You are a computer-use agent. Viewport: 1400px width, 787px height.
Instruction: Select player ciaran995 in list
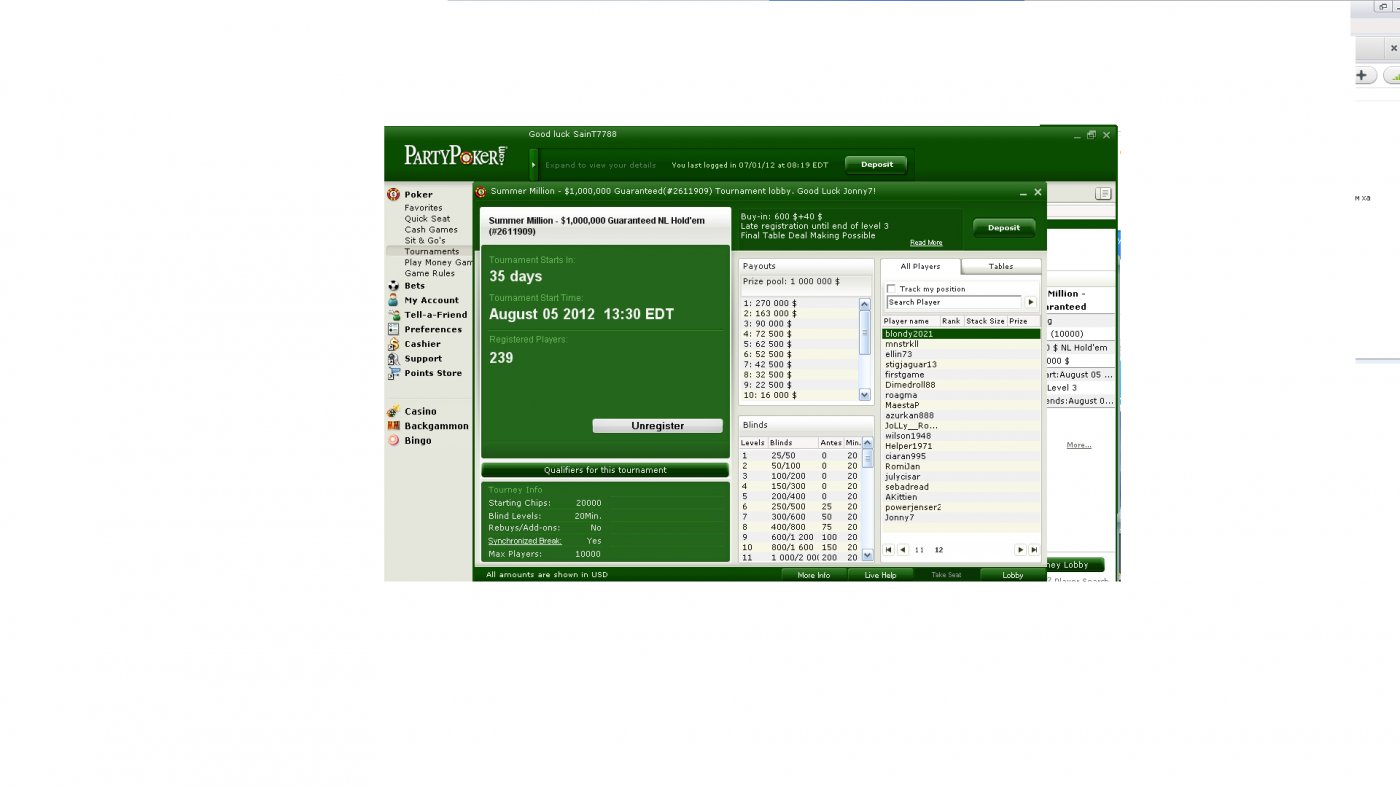pyautogui.click(x=961, y=456)
